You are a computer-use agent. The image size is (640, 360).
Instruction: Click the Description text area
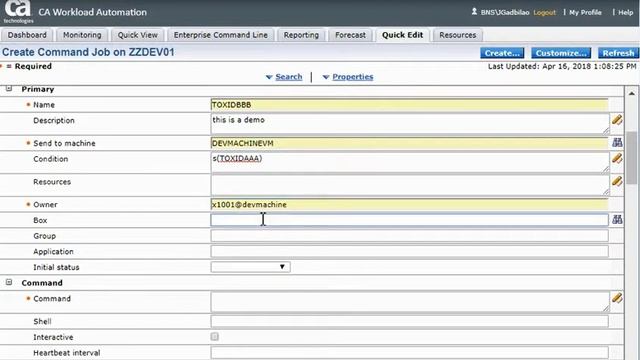410,124
